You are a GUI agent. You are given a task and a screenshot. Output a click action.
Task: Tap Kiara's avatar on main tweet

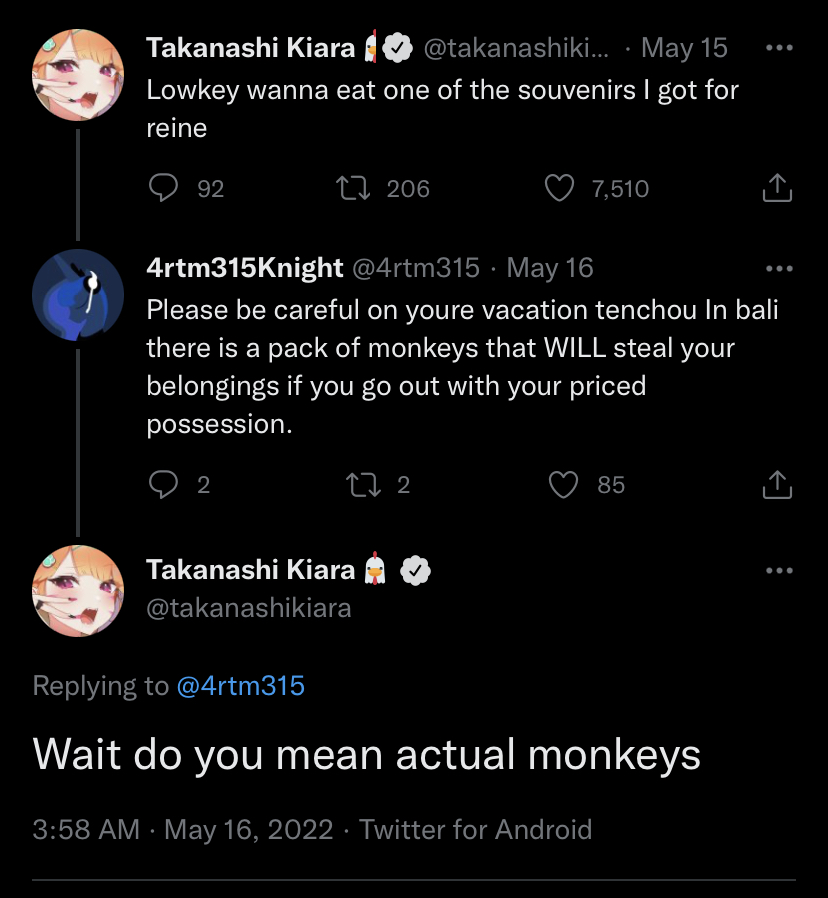78,590
